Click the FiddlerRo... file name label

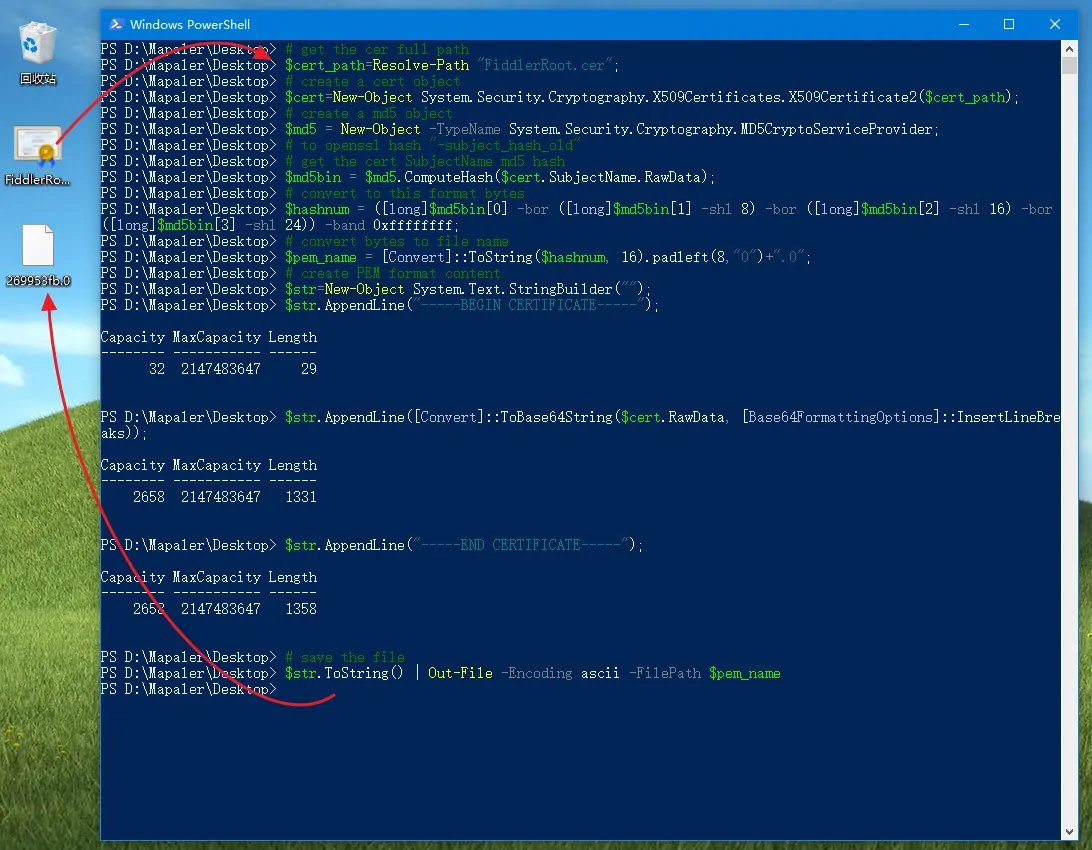coord(38,180)
